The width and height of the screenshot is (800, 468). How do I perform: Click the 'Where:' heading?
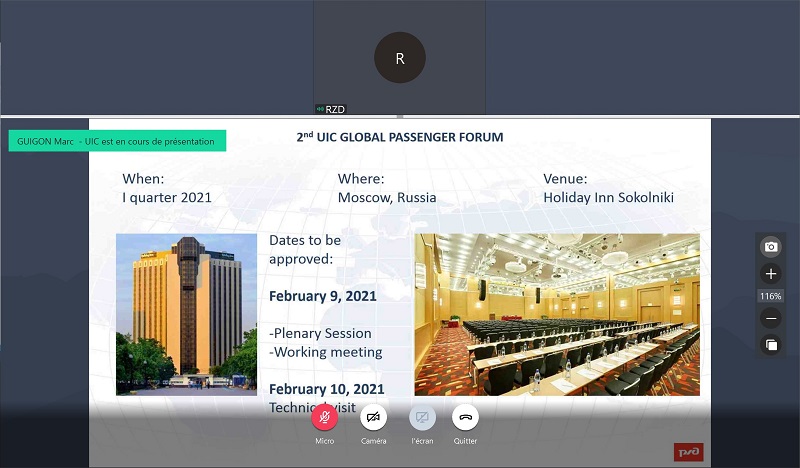[361, 179]
